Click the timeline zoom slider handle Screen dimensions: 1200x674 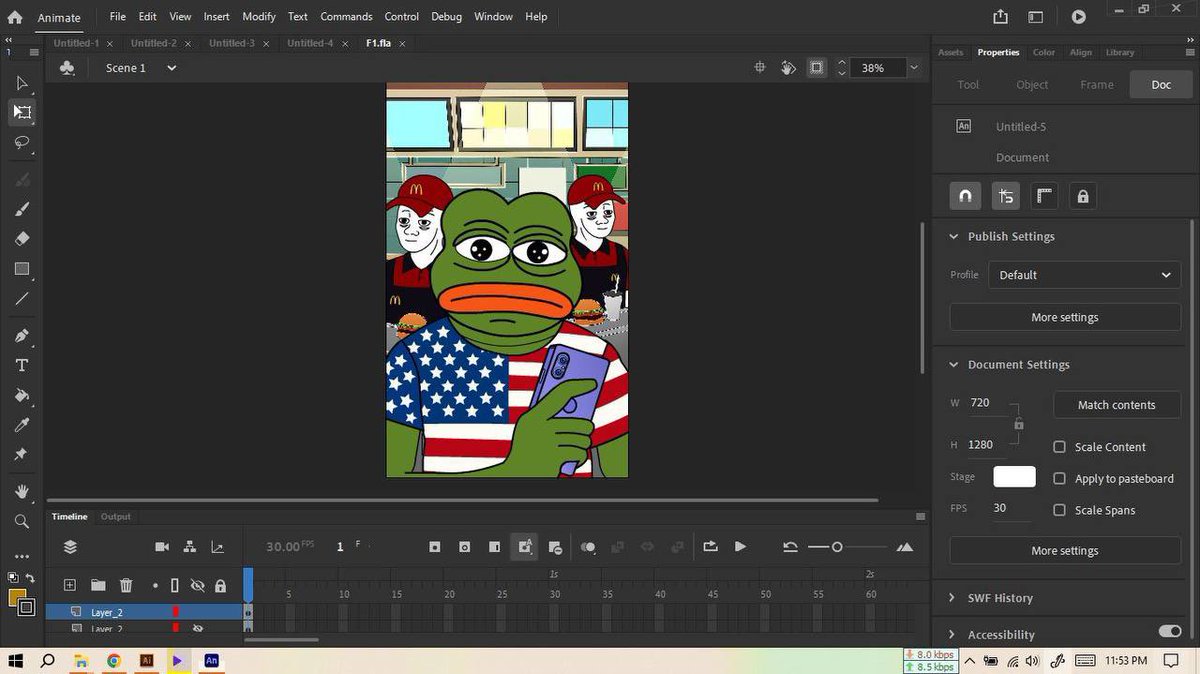coord(837,547)
